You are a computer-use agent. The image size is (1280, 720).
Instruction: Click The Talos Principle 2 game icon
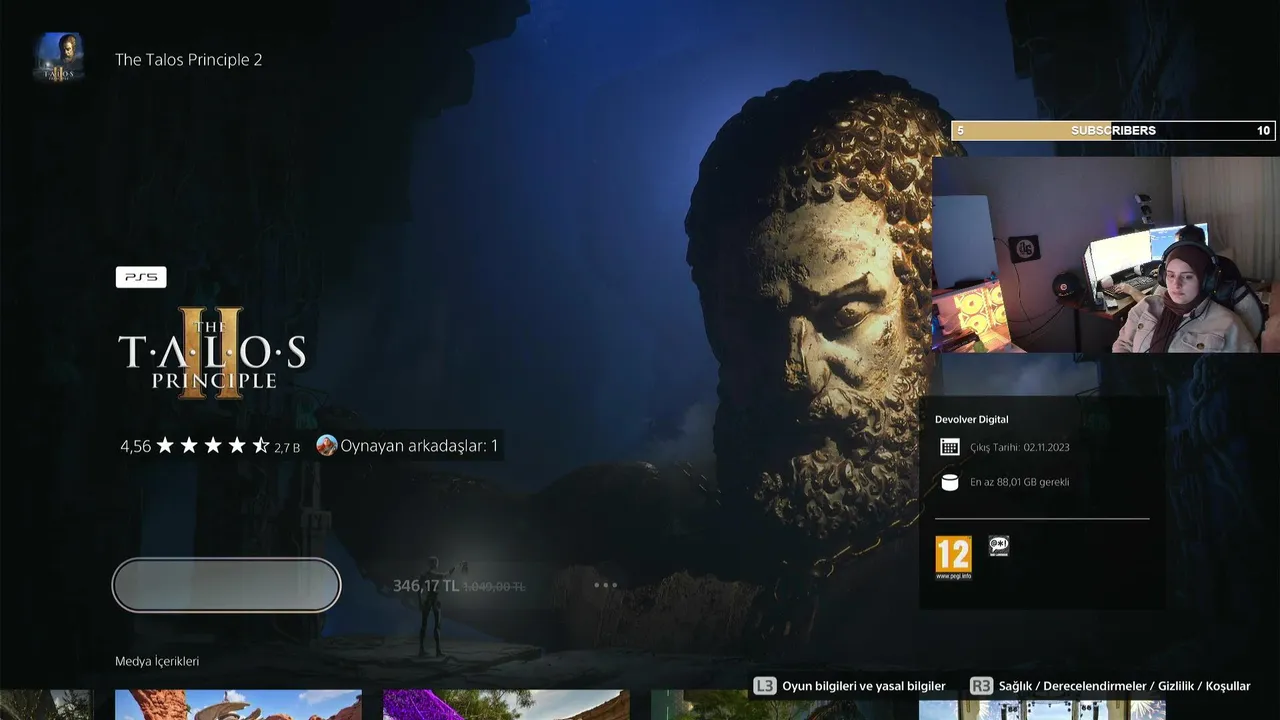point(59,58)
